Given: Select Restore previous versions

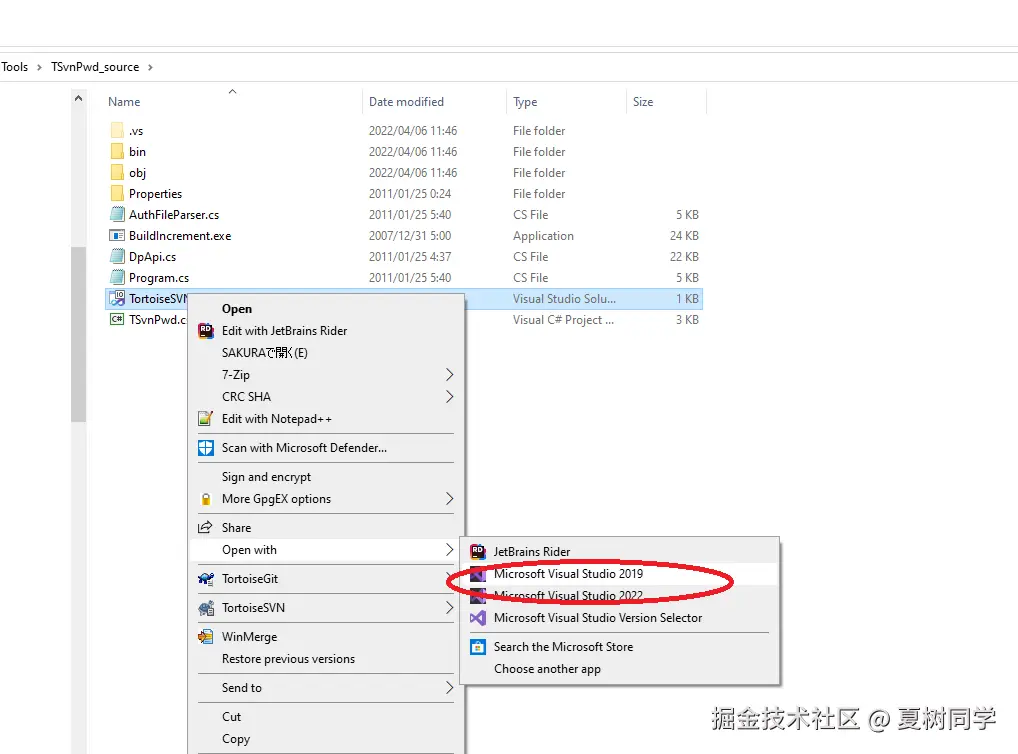Looking at the screenshot, I should 288,659.
